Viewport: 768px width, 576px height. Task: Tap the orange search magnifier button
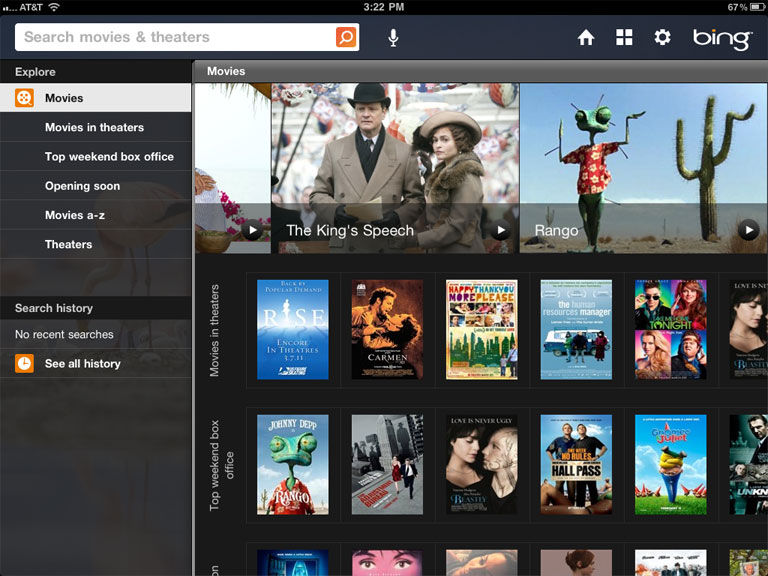point(346,37)
